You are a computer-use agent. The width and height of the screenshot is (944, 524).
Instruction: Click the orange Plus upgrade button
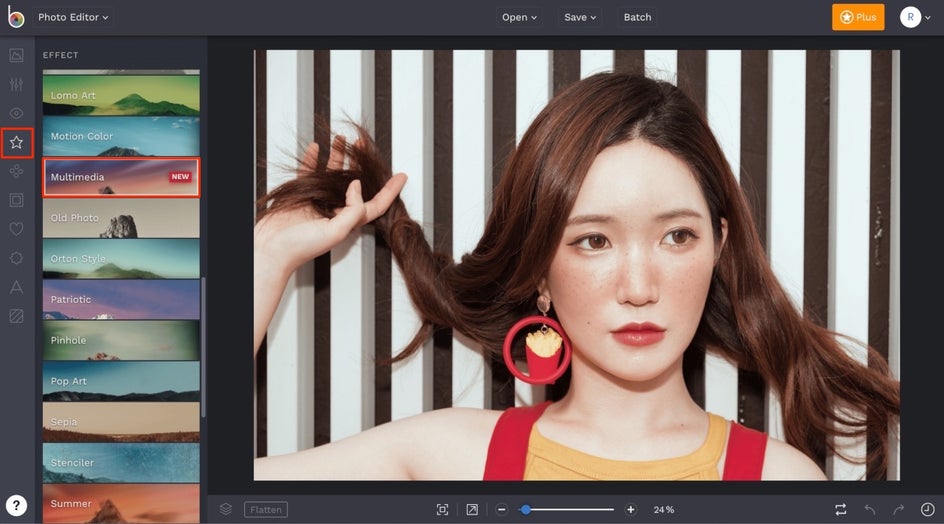(858, 17)
